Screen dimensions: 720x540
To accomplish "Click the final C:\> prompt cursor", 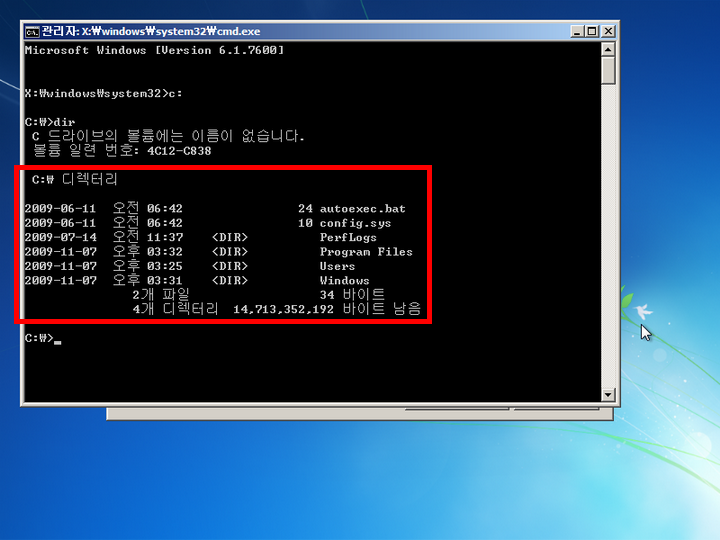I will [57, 342].
